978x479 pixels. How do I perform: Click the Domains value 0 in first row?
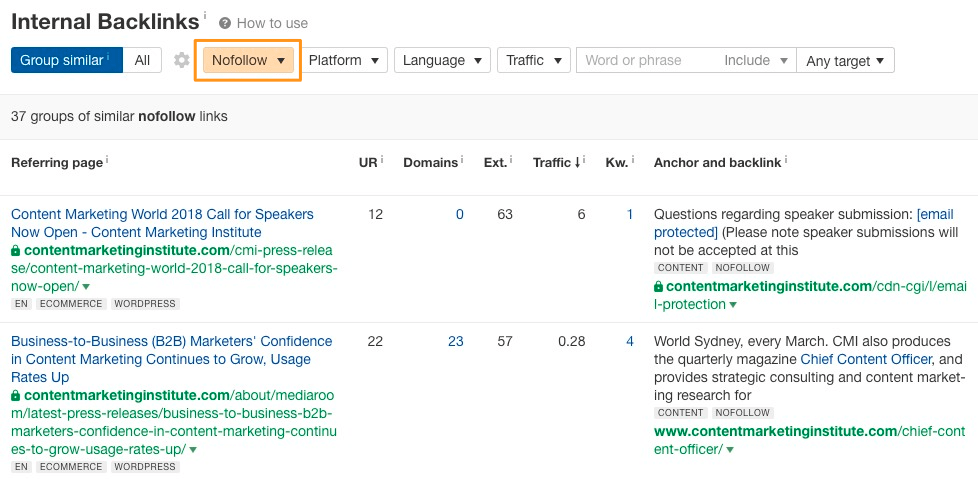460,215
